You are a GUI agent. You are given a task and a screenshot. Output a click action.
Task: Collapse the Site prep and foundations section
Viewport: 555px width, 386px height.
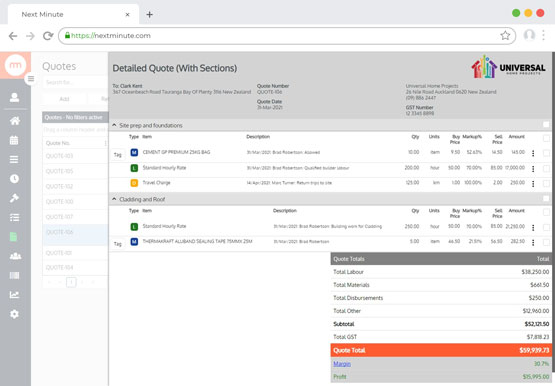tap(114, 125)
